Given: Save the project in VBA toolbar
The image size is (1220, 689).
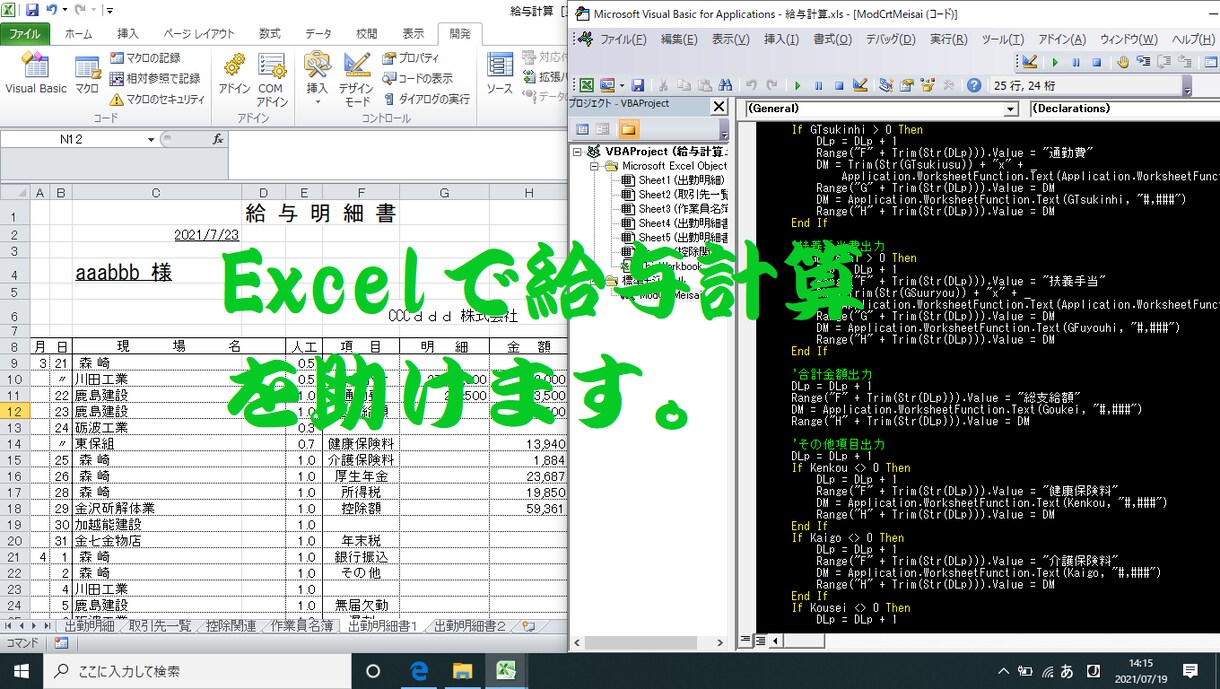Looking at the screenshot, I should tap(638, 86).
